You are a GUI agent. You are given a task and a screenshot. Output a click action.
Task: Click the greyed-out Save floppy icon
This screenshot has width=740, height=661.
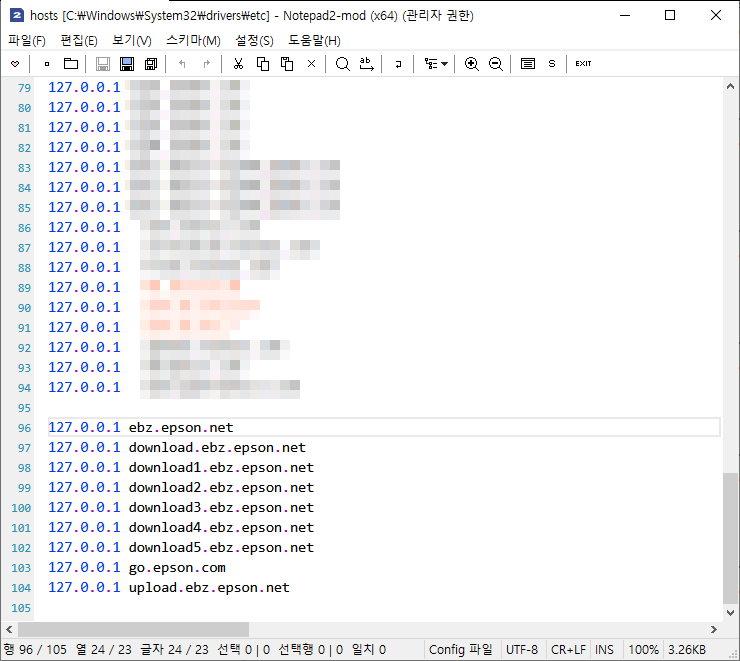(102, 64)
